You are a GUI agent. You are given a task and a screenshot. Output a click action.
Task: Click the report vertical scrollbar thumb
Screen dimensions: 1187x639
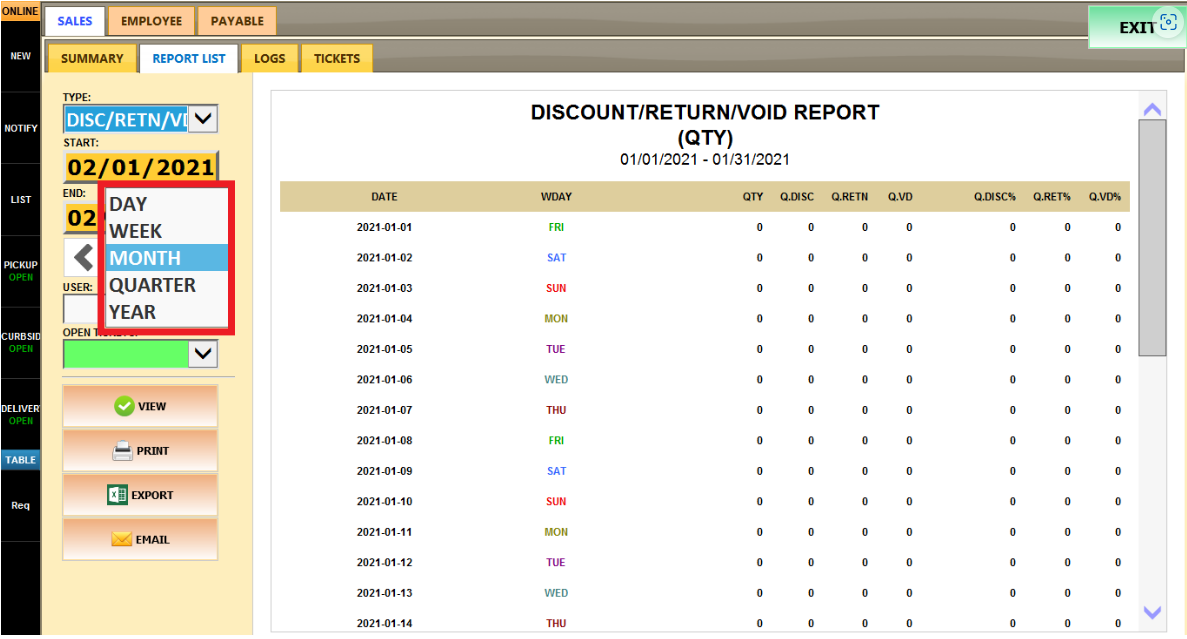pyautogui.click(x=1152, y=237)
